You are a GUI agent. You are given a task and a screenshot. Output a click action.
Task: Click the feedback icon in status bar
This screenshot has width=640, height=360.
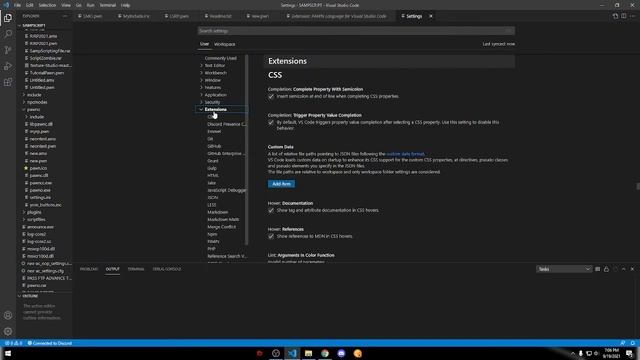(x=622, y=343)
